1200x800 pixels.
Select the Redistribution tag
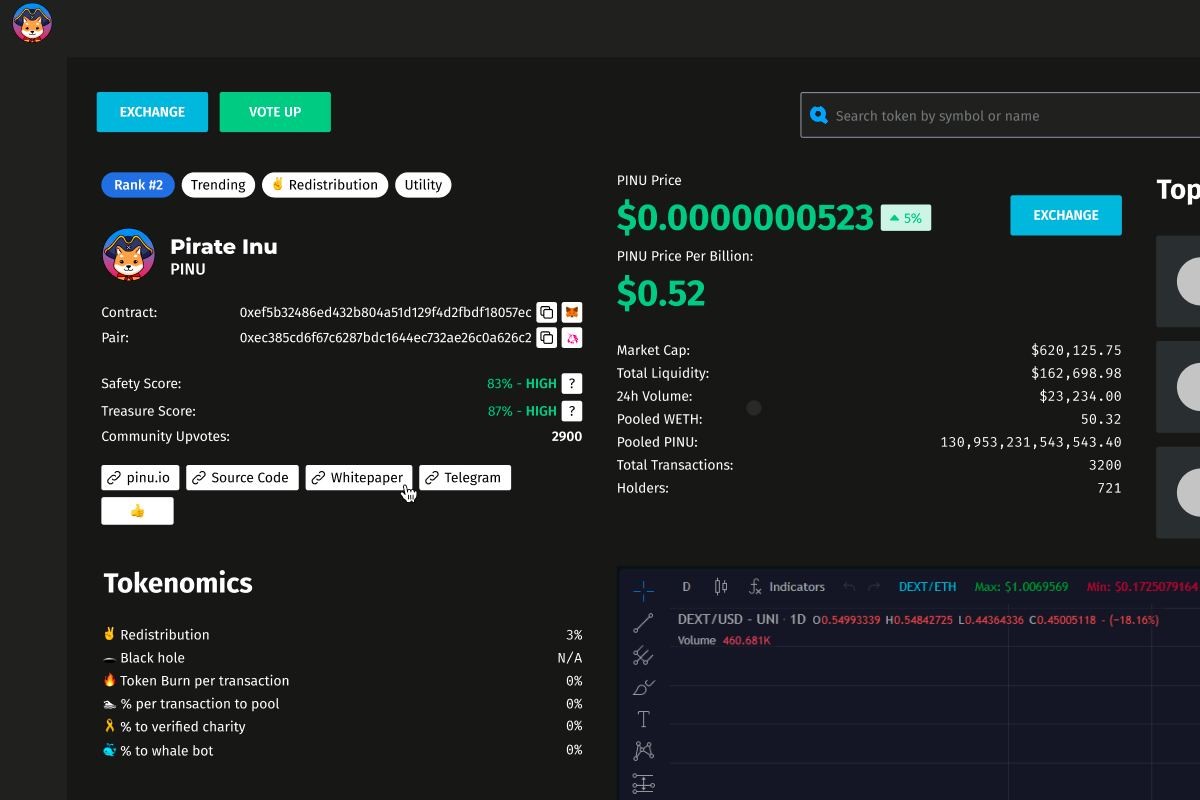pyautogui.click(x=325, y=185)
